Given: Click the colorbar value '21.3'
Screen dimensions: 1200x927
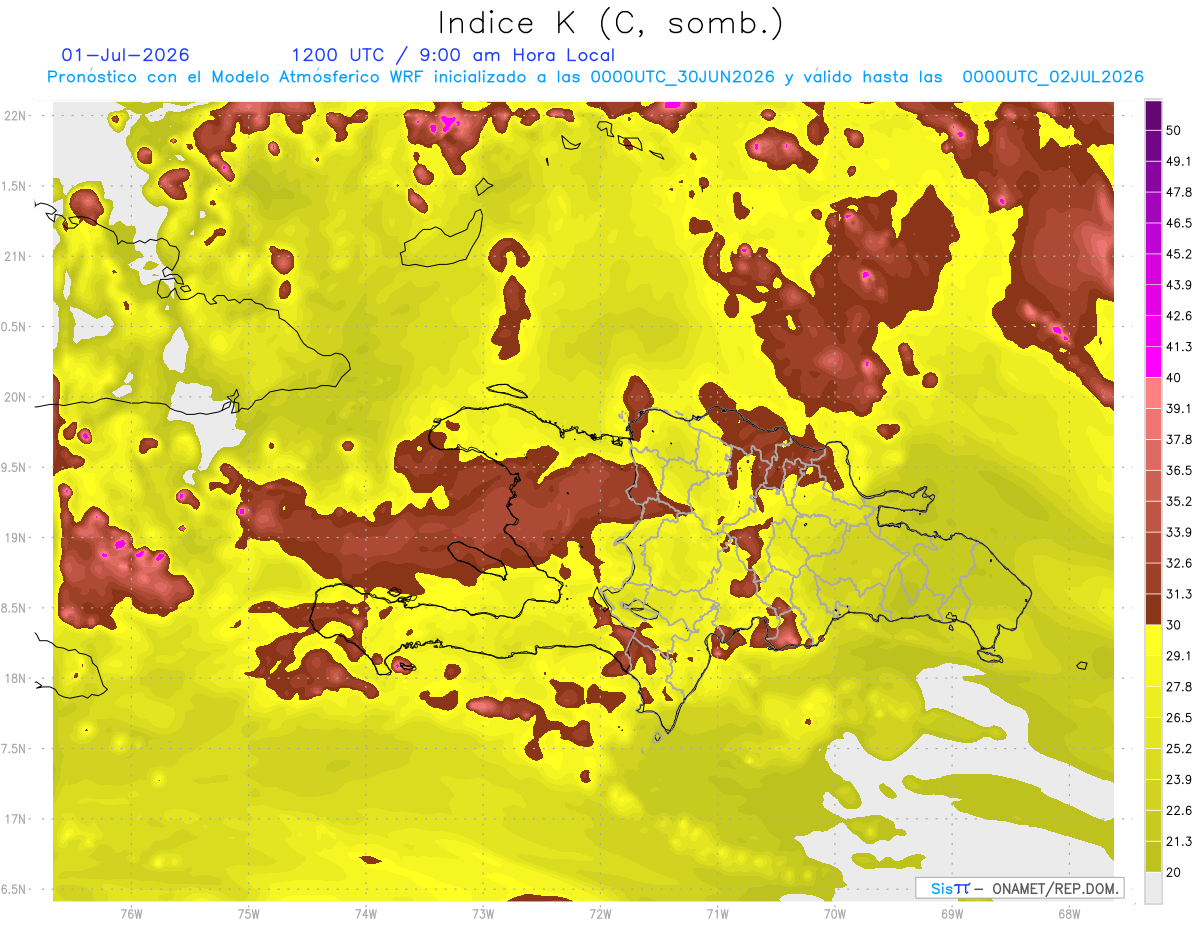Looking at the screenshot, I should [x=1179, y=841].
